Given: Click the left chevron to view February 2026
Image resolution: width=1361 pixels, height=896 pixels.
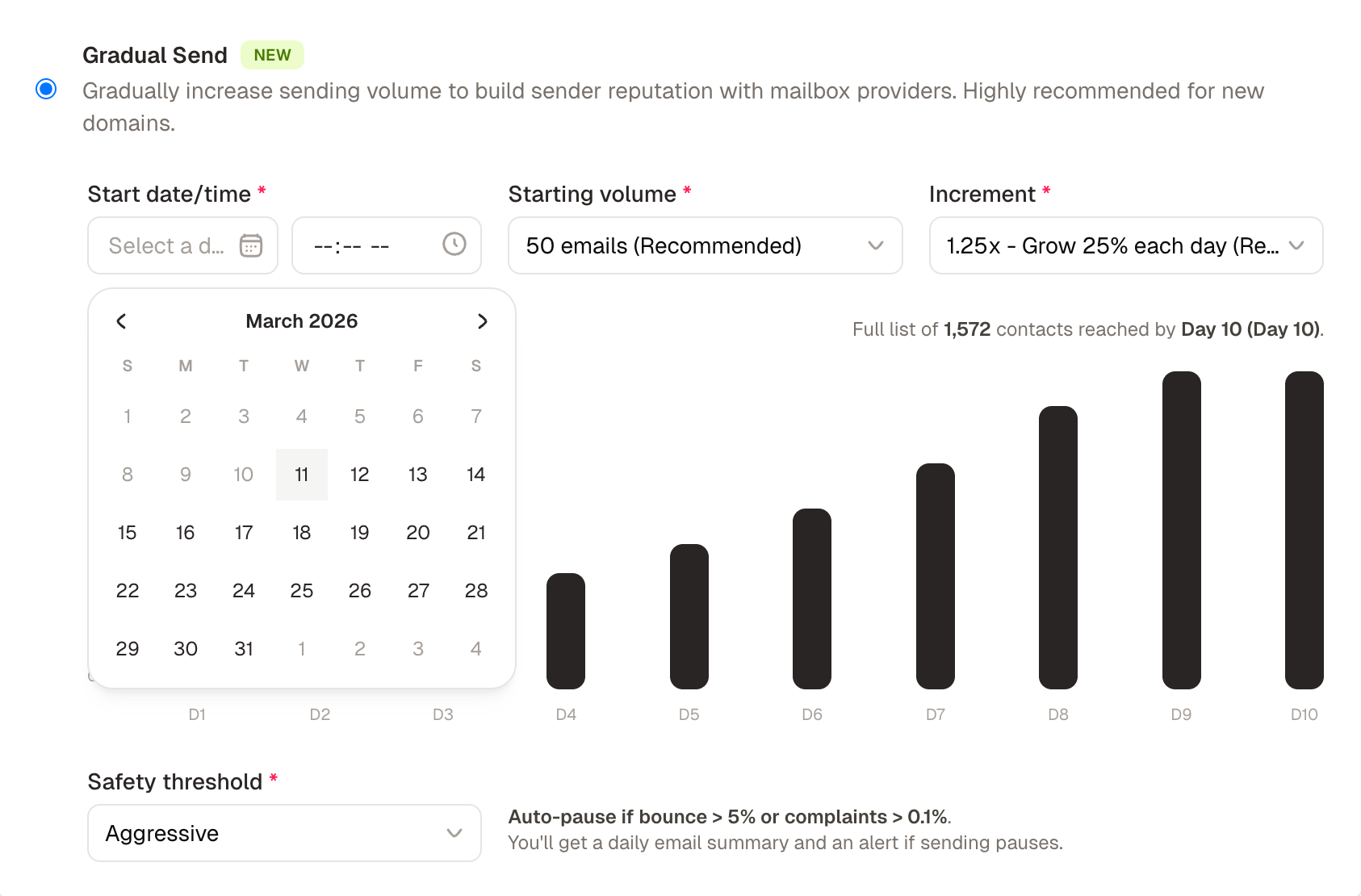Looking at the screenshot, I should (x=120, y=320).
